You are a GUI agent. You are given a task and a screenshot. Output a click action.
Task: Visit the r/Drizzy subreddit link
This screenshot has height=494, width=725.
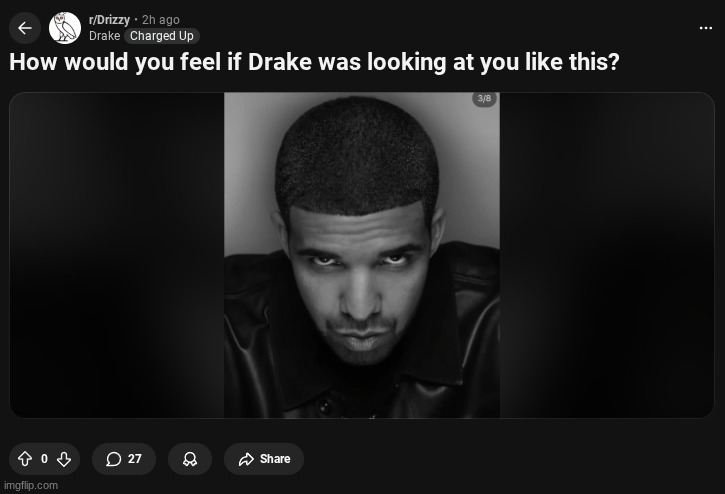coord(109,20)
